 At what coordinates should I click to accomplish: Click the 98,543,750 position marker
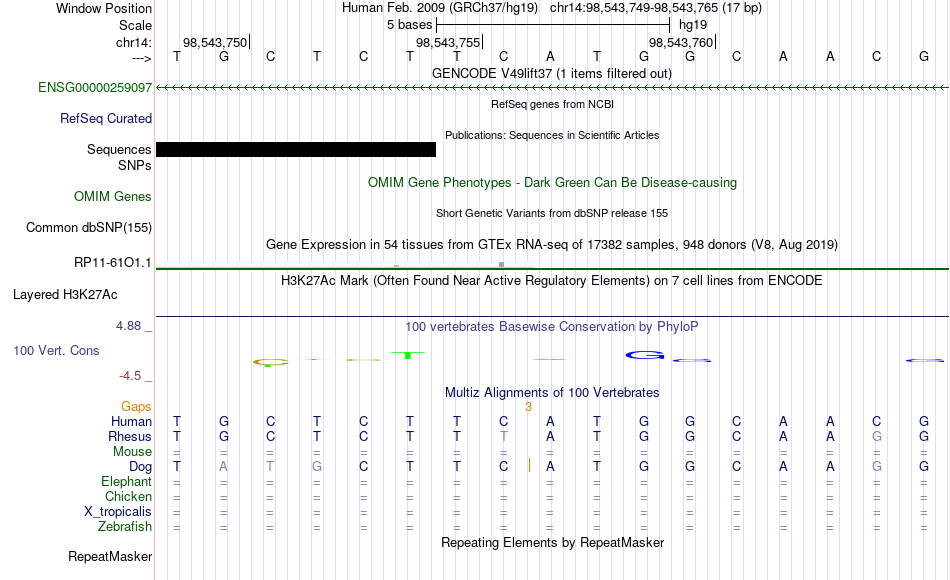[215, 42]
